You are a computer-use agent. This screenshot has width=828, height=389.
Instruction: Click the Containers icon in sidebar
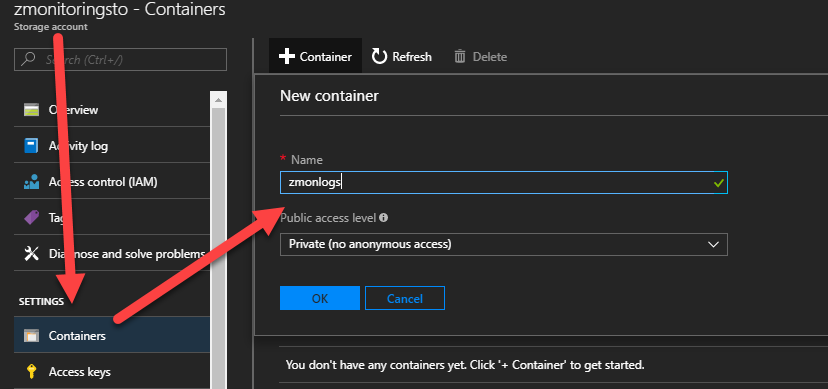click(x=32, y=335)
